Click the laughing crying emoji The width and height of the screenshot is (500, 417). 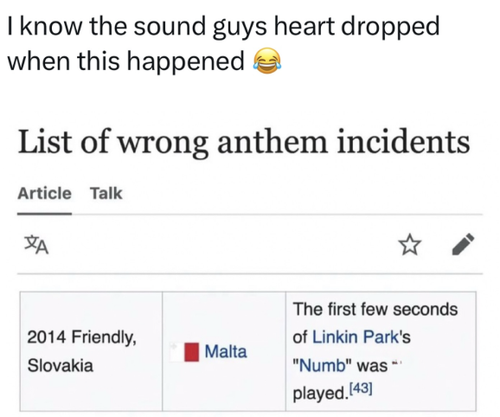click(x=267, y=61)
